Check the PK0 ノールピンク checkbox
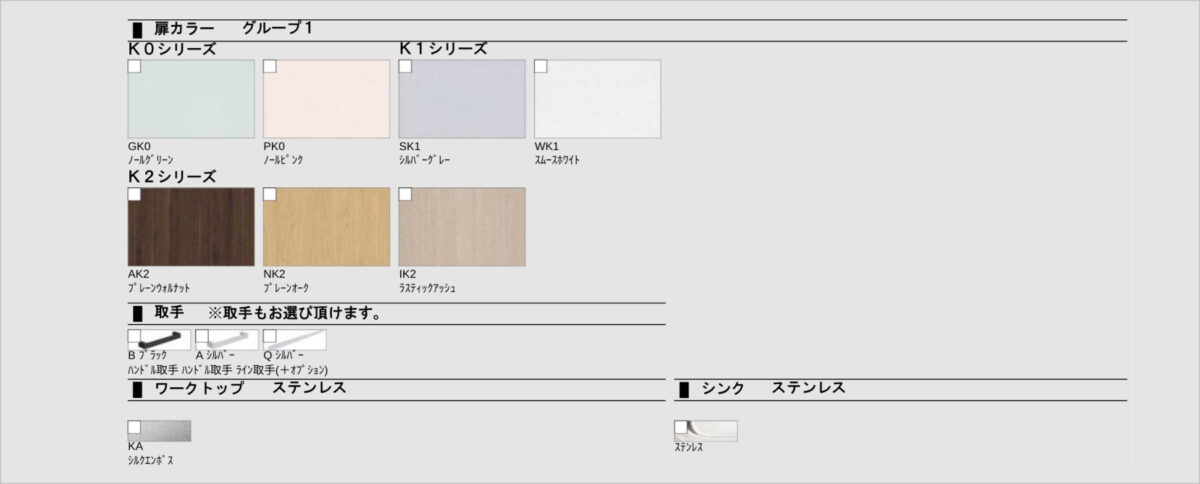Image resolution: width=1200 pixels, height=484 pixels. [x=269, y=66]
